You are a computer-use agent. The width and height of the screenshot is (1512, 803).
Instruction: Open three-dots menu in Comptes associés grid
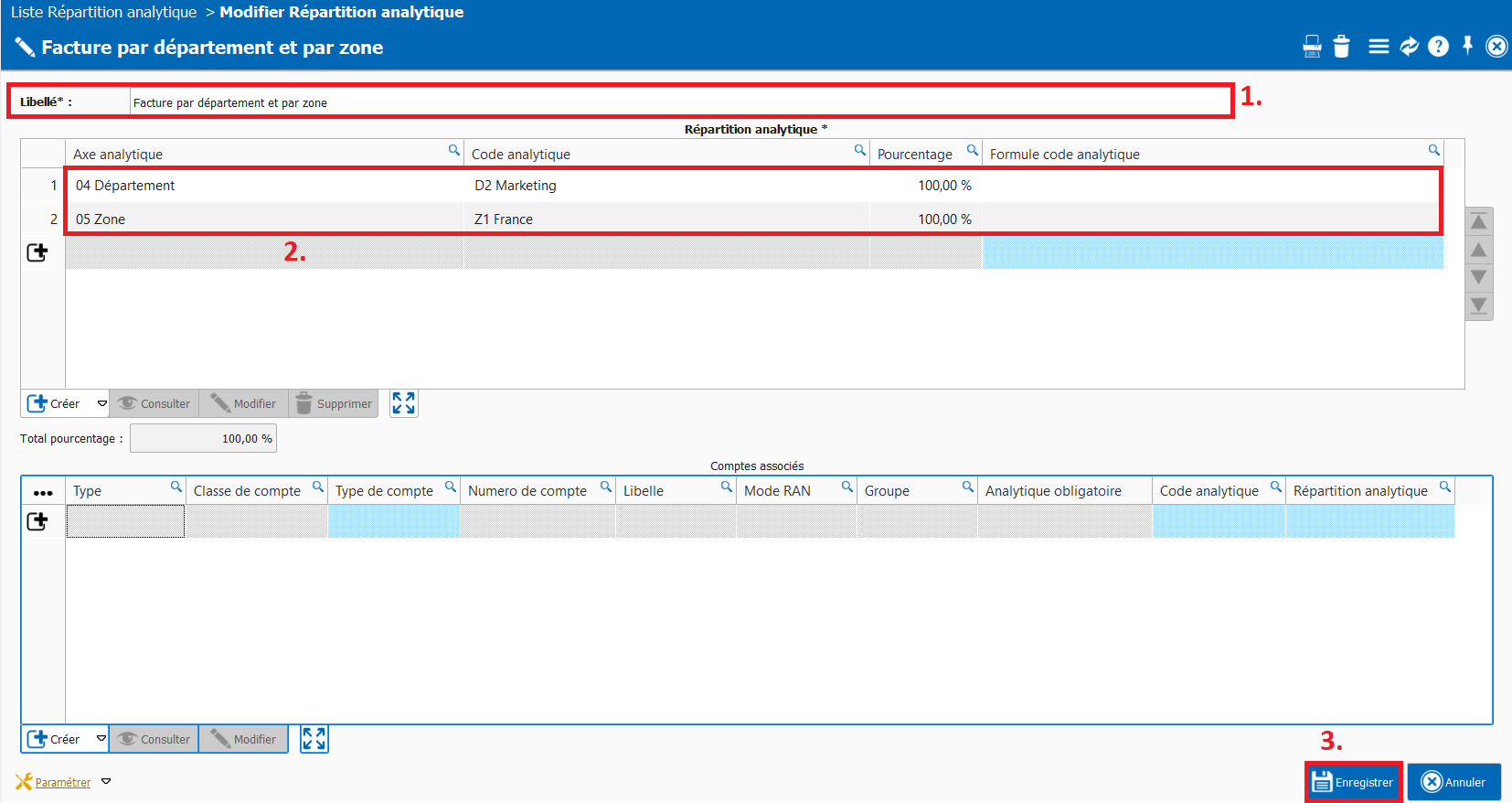[x=43, y=492]
